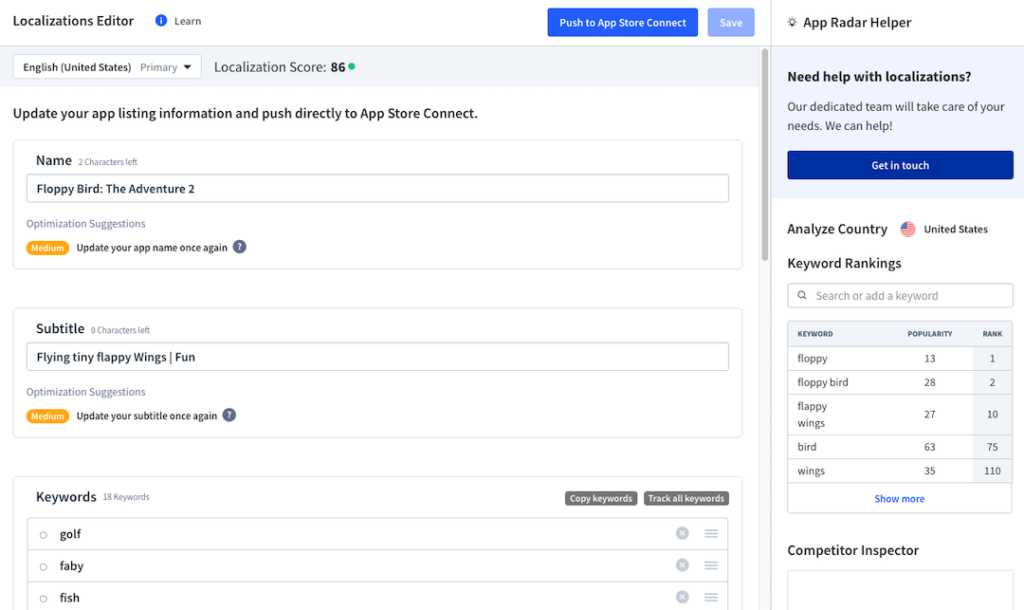Select the radio circle for keyword golf
Viewport: 1024px width, 610px height.
[x=43, y=535]
